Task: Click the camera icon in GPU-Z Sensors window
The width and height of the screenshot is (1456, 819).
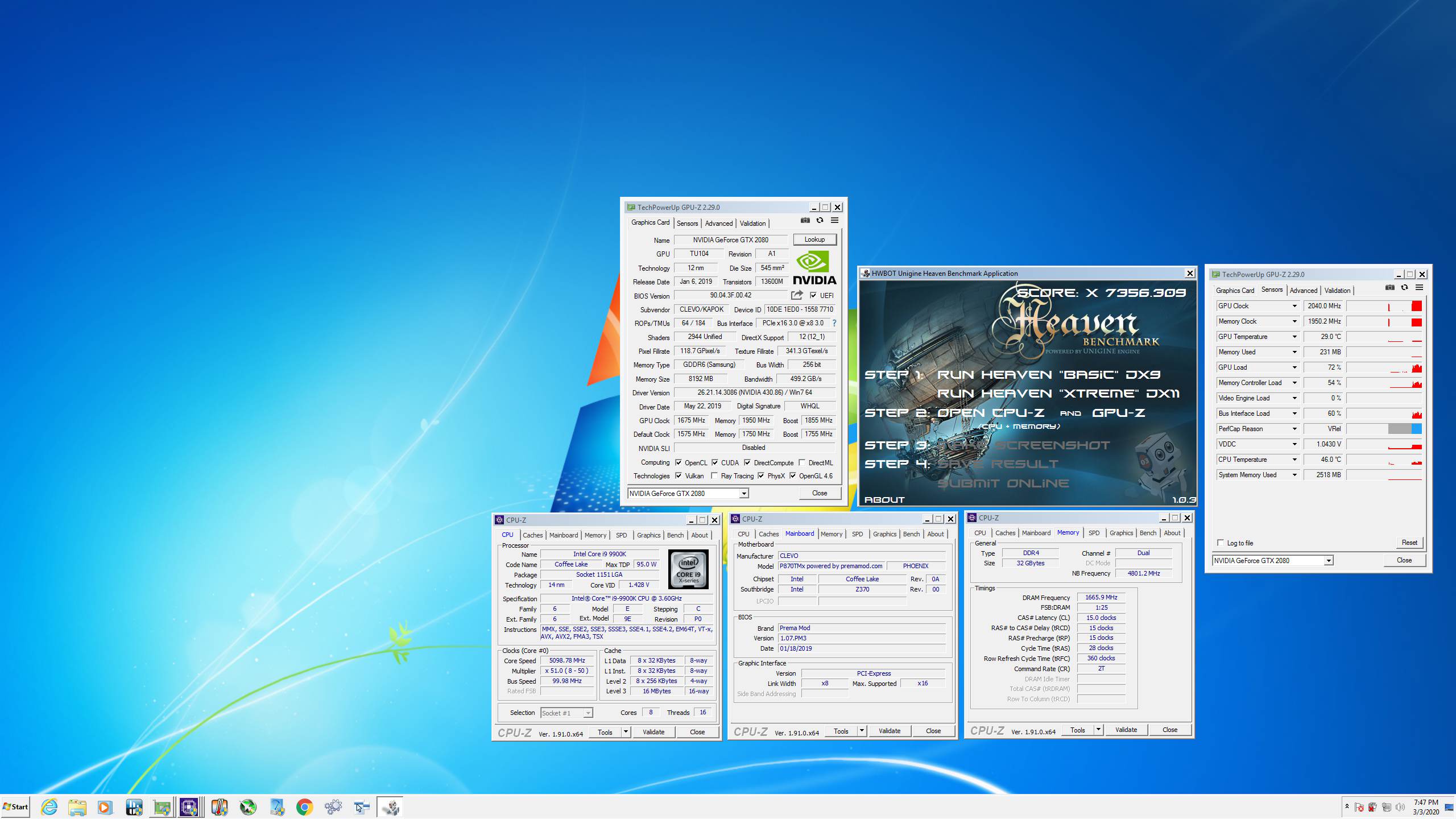Action: pos(1389,288)
